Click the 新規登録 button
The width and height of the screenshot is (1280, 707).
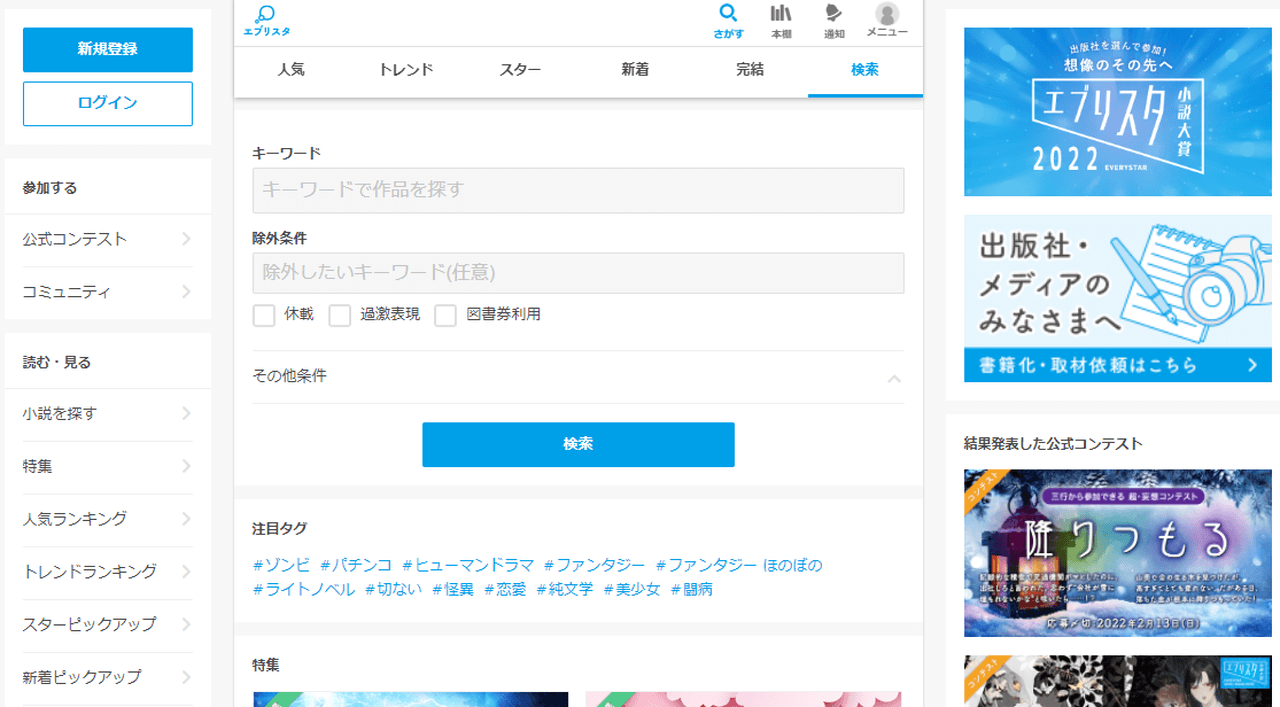pos(108,49)
